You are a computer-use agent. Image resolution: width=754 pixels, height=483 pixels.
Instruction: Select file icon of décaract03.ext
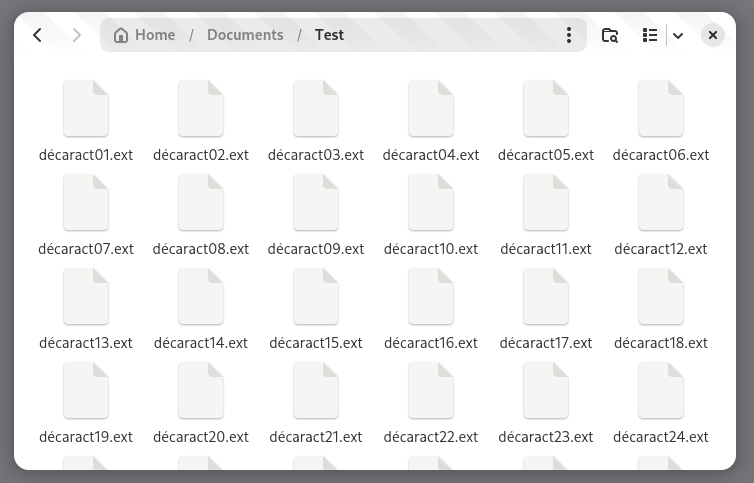point(315,108)
